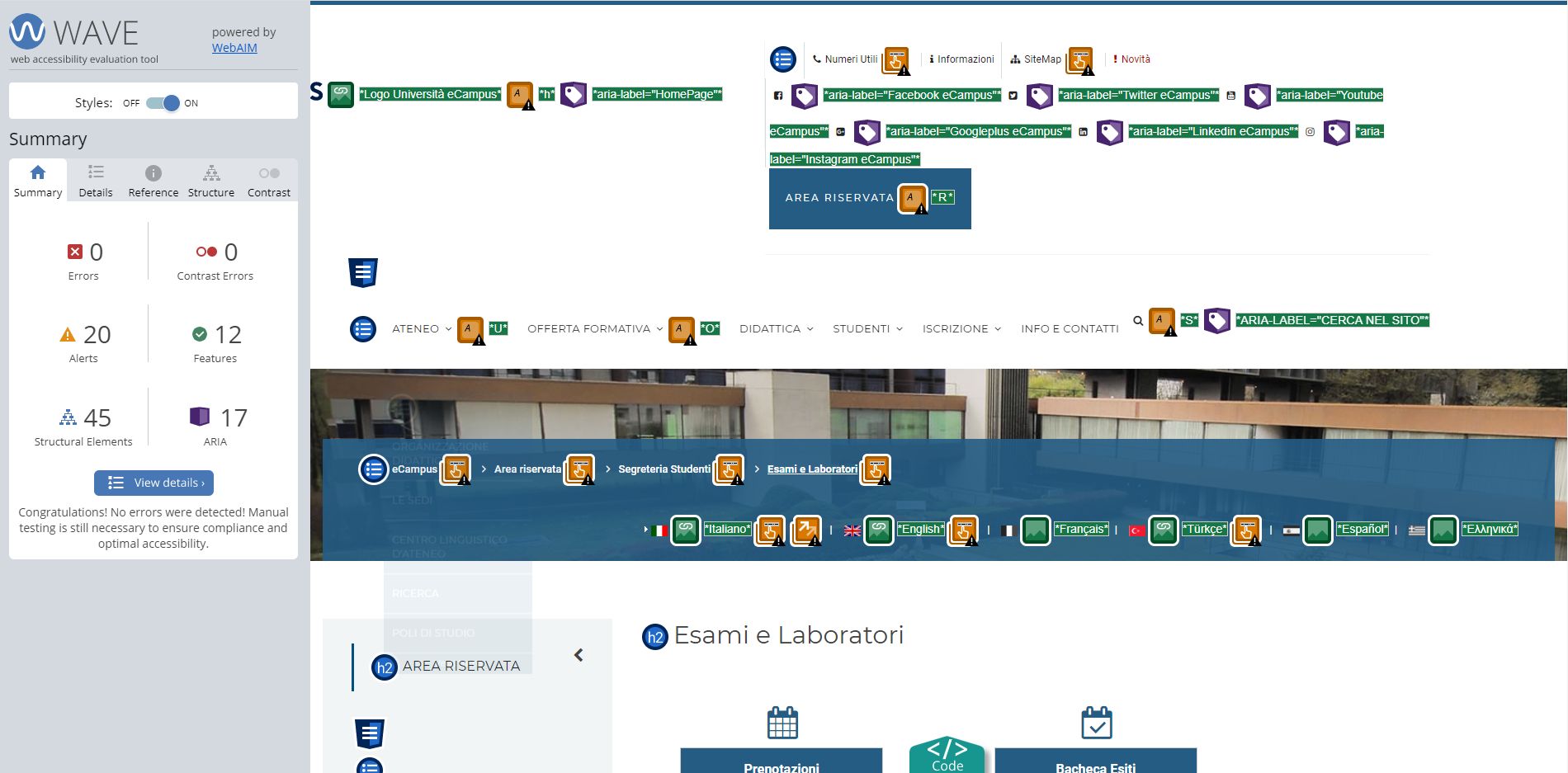
Task: Open the Bacheca Esiti tile
Action: (x=1096, y=761)
